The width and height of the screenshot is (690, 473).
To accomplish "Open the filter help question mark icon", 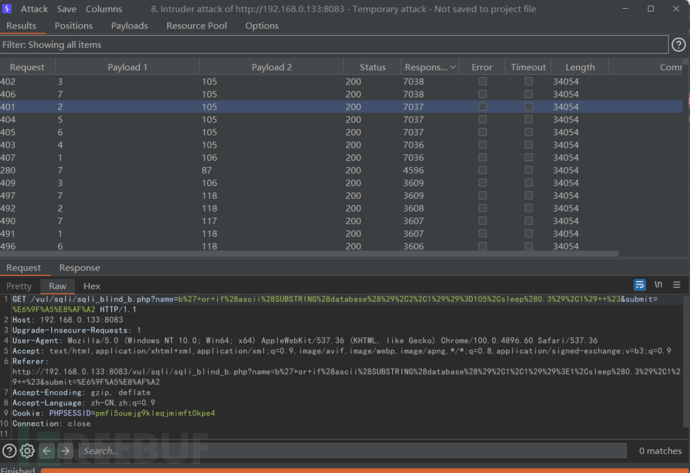I will [x=678, y=44].
